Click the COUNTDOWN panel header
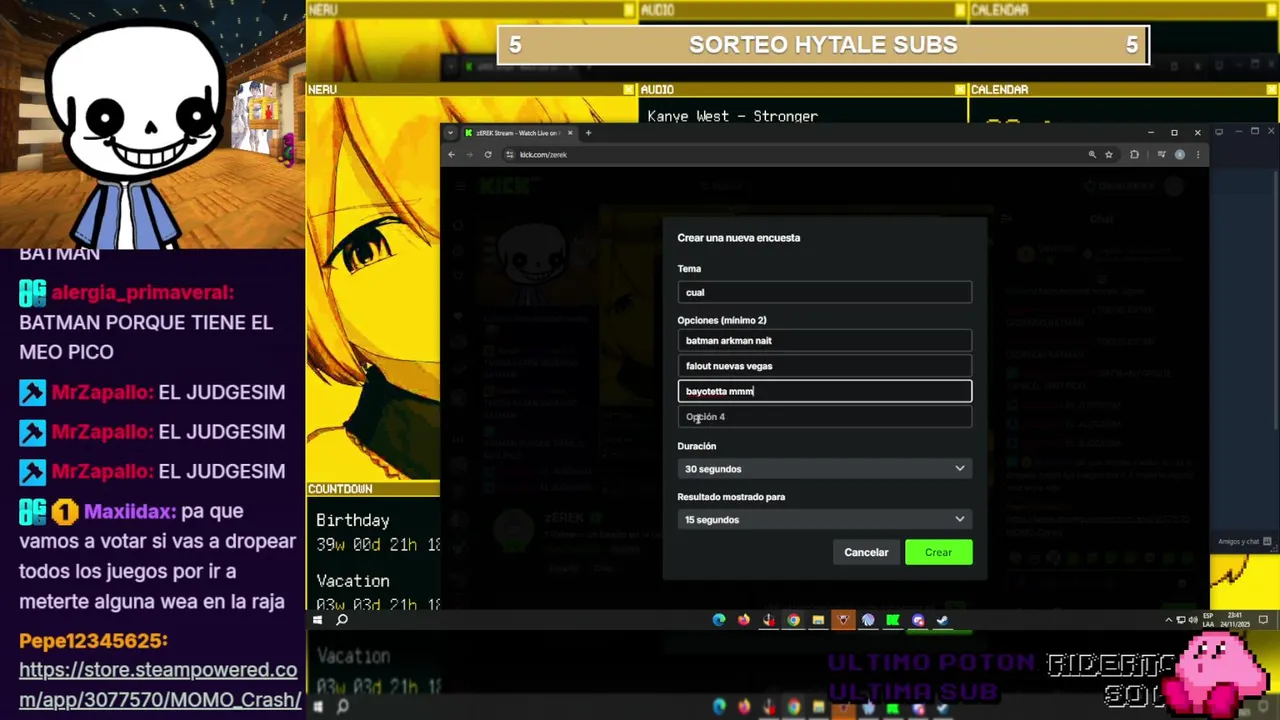 coord(373,489)
